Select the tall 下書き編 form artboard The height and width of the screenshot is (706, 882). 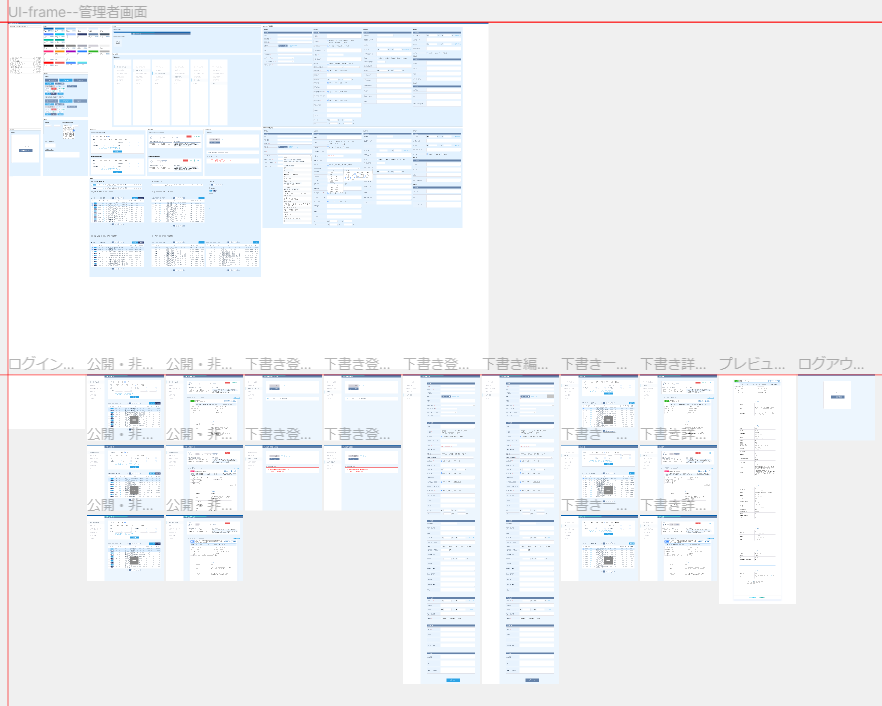[x=520, y=530]
